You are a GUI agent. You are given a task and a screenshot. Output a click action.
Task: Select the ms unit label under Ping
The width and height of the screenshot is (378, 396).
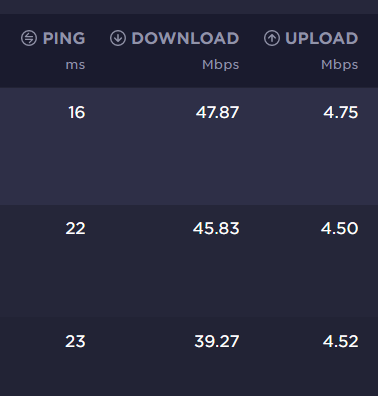point(75,65)
